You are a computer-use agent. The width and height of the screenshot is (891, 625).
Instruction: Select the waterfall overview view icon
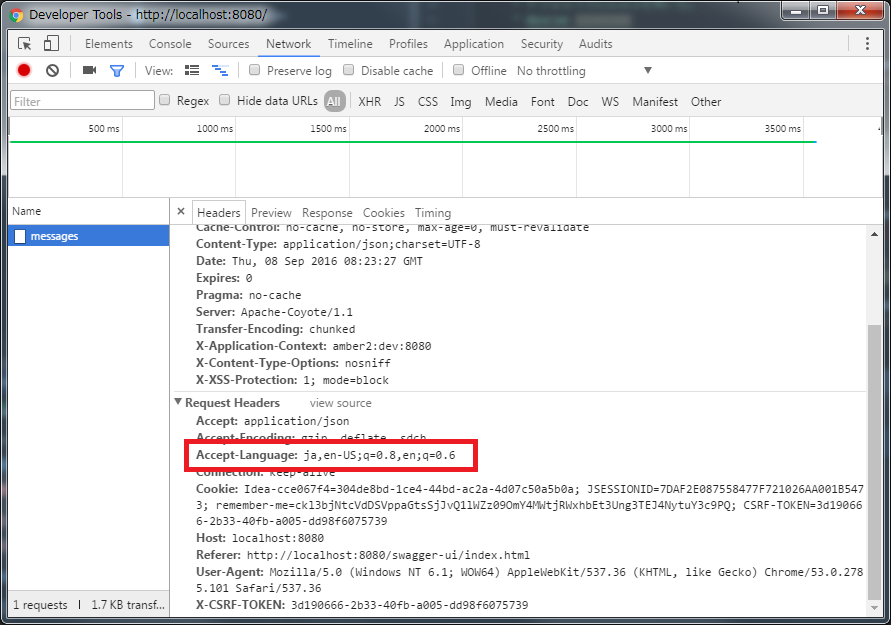[219, 71]
